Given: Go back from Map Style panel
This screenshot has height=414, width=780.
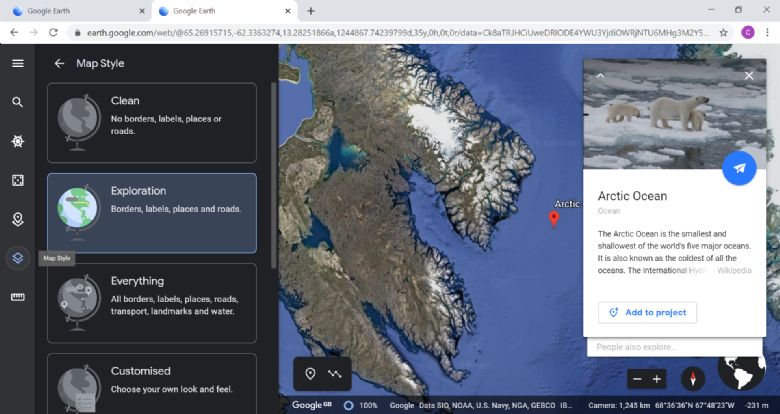Looking at the screenshot, I should pos(59,63).
